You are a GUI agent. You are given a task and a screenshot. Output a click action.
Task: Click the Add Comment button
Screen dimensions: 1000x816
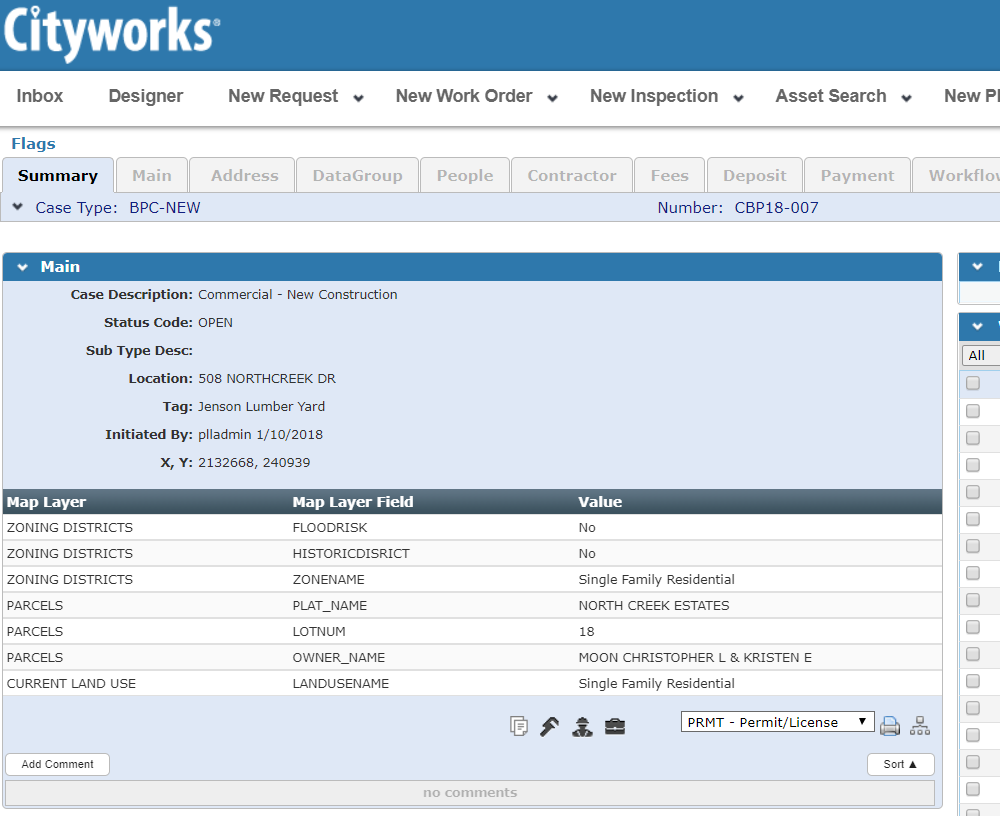click(58, 764)
